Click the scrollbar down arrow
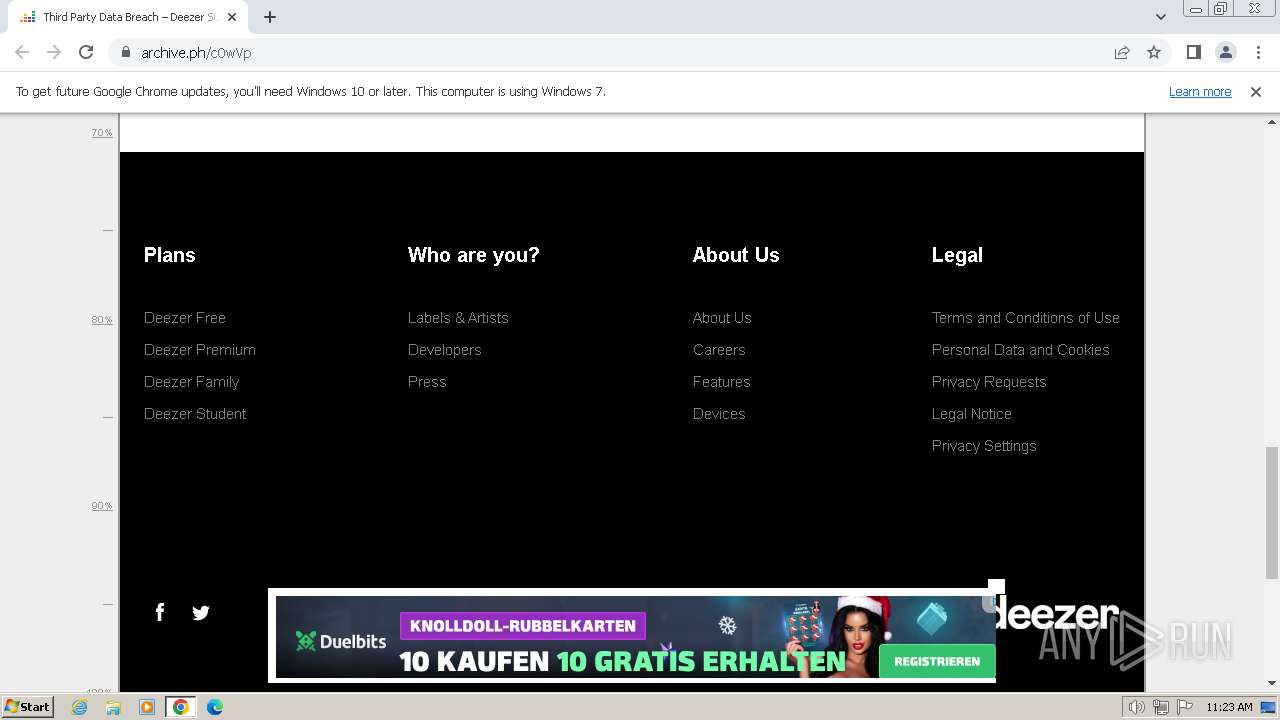The width and height of the screenshot is (1280, 720). pos(1272,683)
